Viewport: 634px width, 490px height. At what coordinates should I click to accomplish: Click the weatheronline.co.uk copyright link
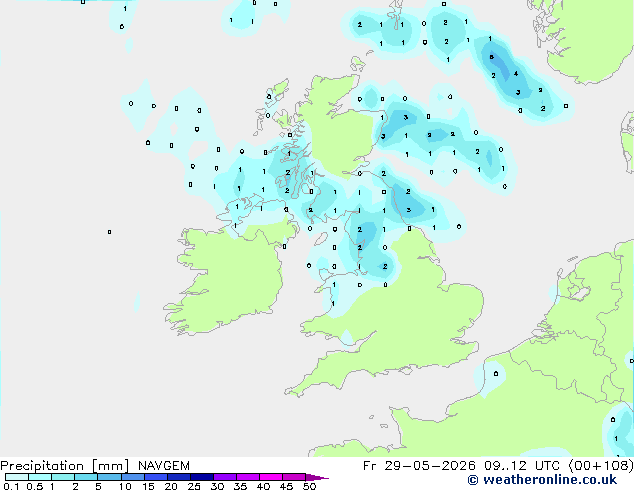pyautogui.click(x=542, y=480)
